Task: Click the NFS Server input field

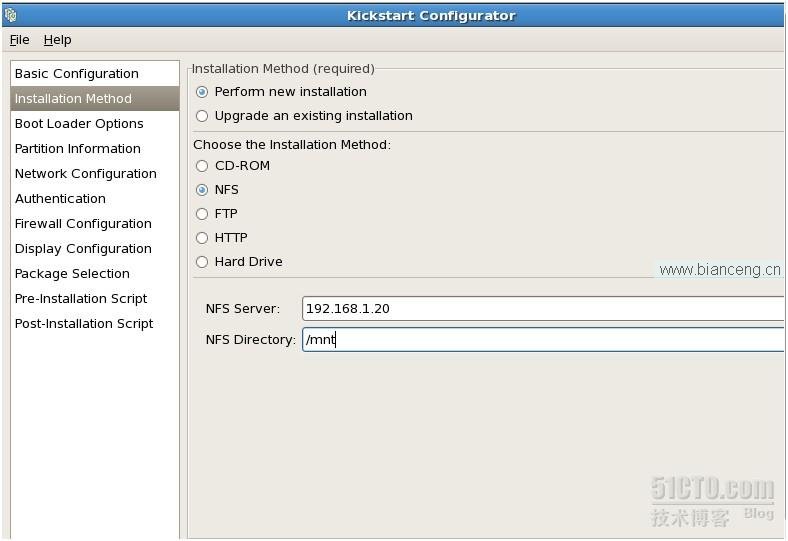Action: click(543, 308)
